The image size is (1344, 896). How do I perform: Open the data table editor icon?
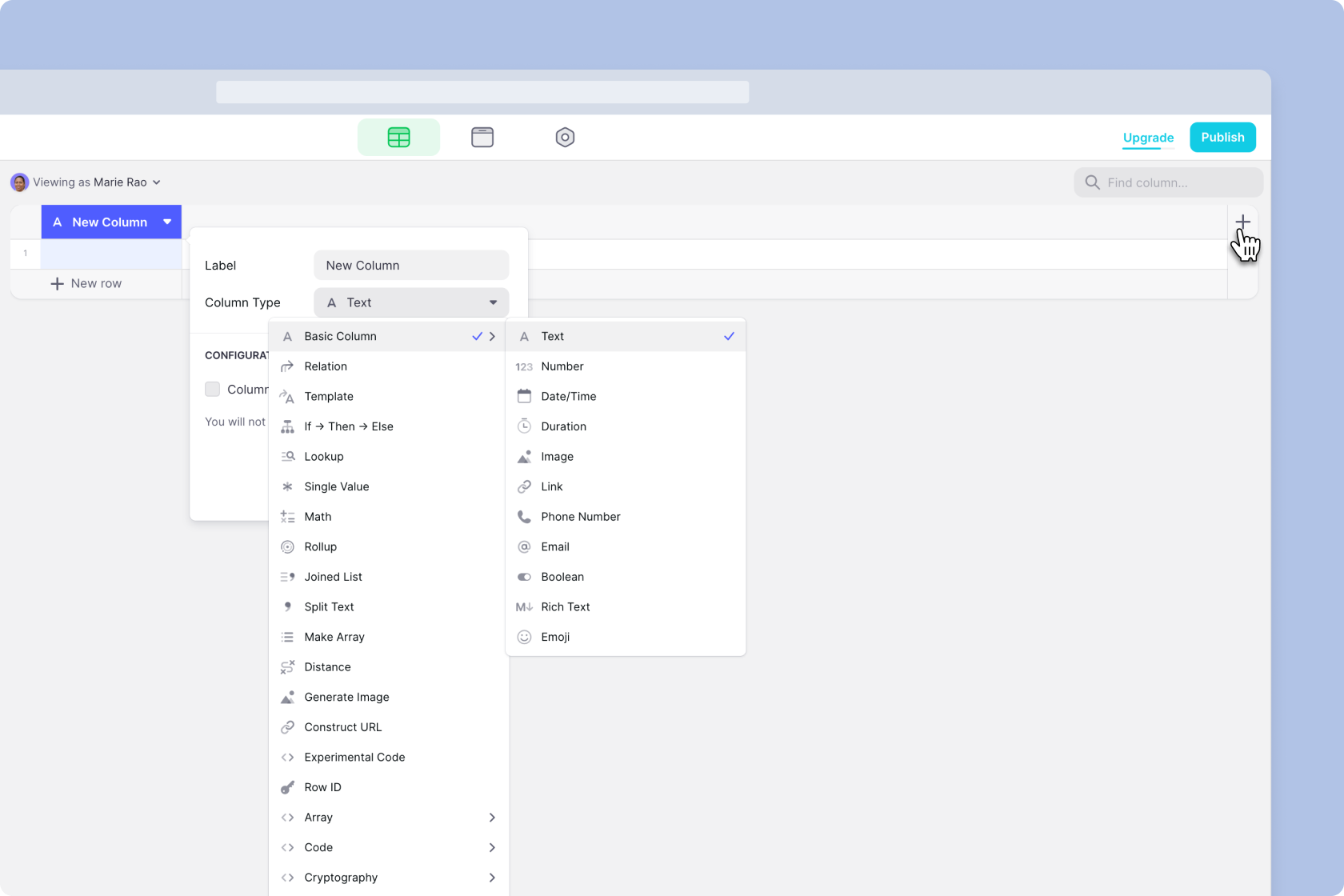click(x=398, y=138)
